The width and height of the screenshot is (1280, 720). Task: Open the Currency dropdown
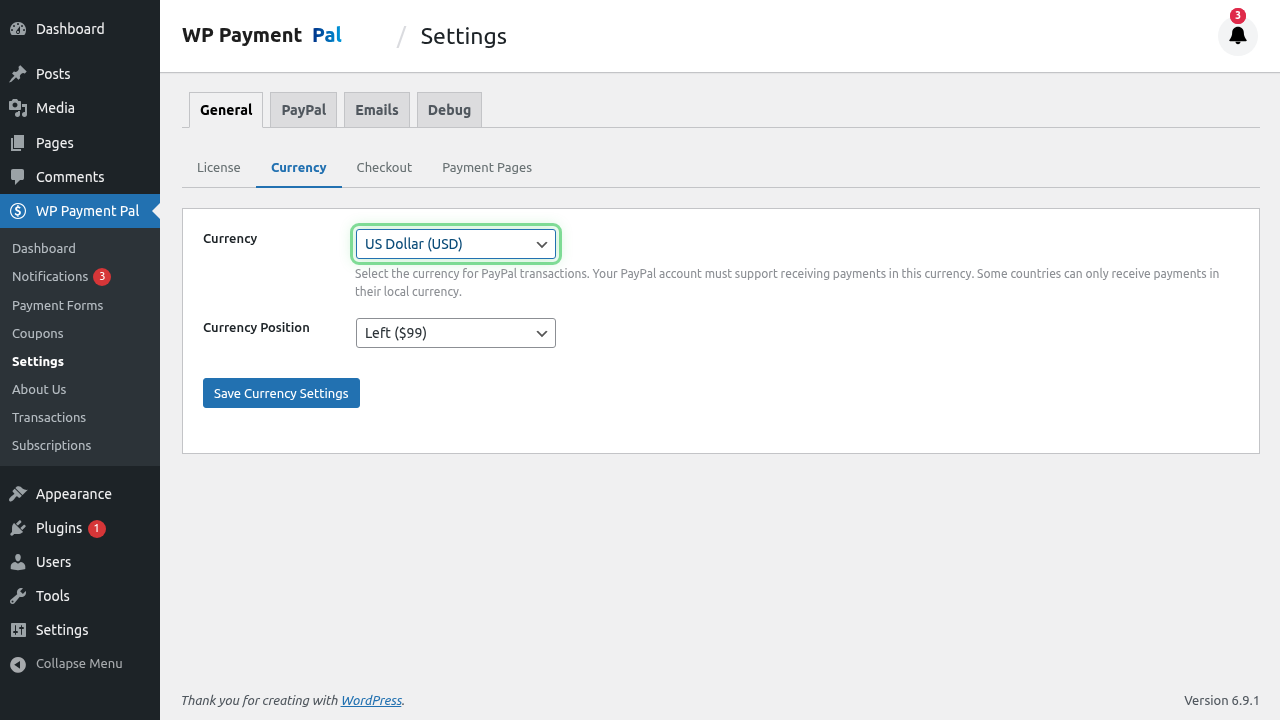tap(455, 244)
